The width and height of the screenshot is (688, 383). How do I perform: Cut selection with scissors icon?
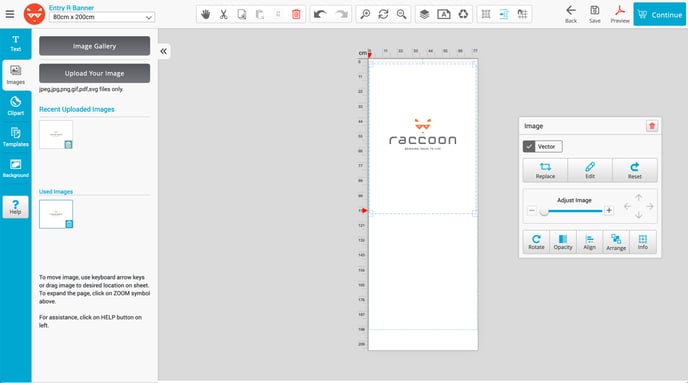point(223,14)
